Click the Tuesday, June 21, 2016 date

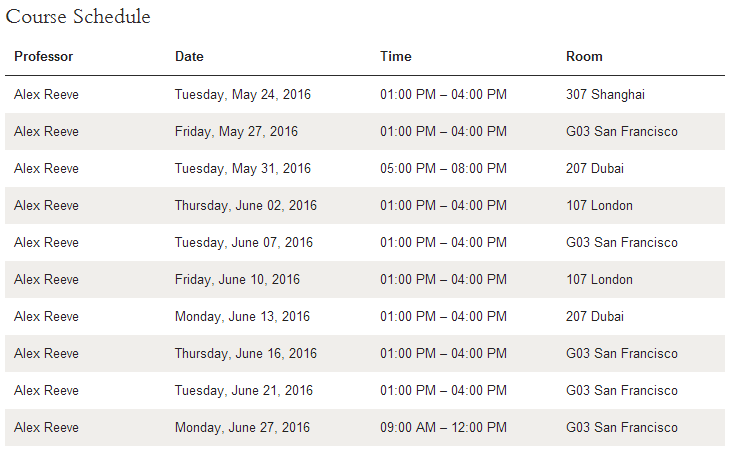tap(244, 390)
